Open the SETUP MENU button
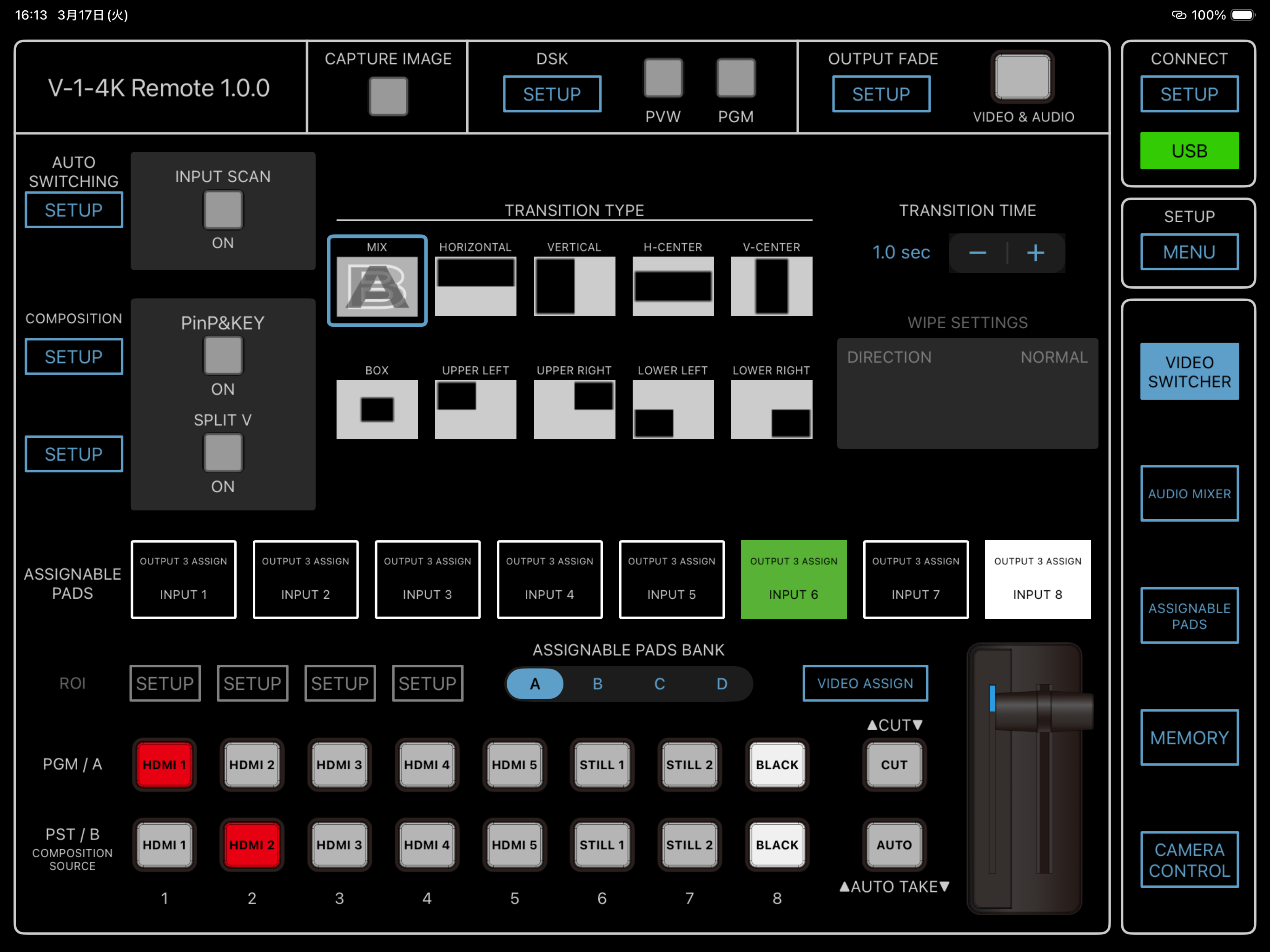Image resolution: width=1270 pixels, height=952 pixels. (1189, 251)
